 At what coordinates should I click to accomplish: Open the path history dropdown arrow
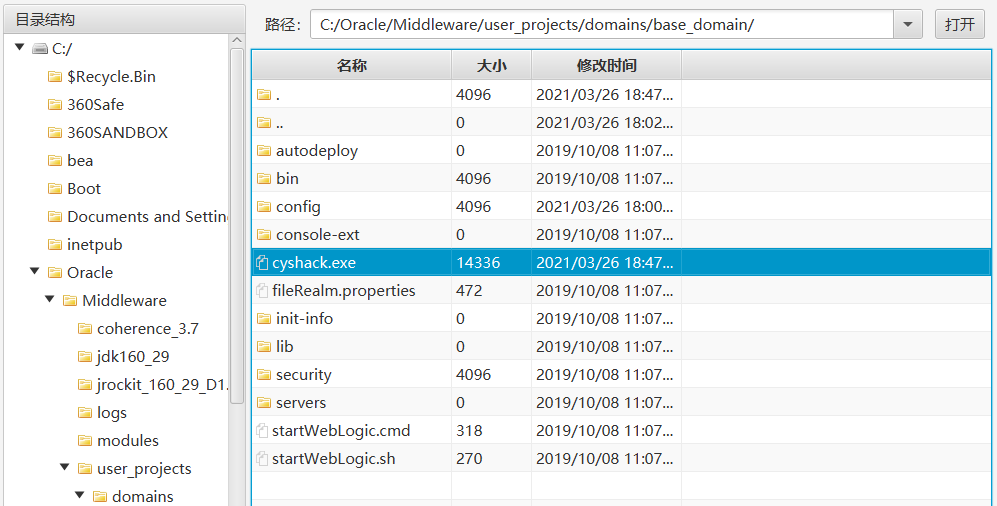point(907,25)
